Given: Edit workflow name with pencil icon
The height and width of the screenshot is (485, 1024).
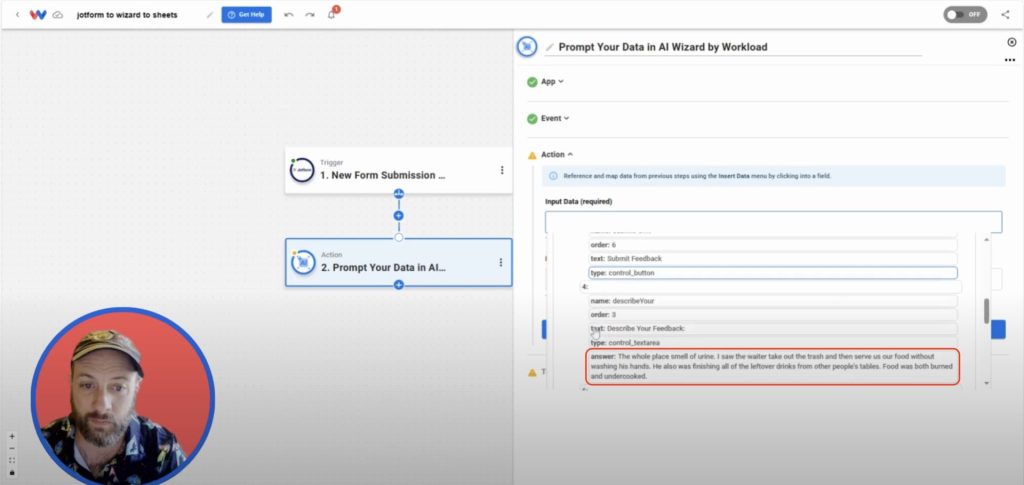Looking at the screenshot, I should [210, 14].
